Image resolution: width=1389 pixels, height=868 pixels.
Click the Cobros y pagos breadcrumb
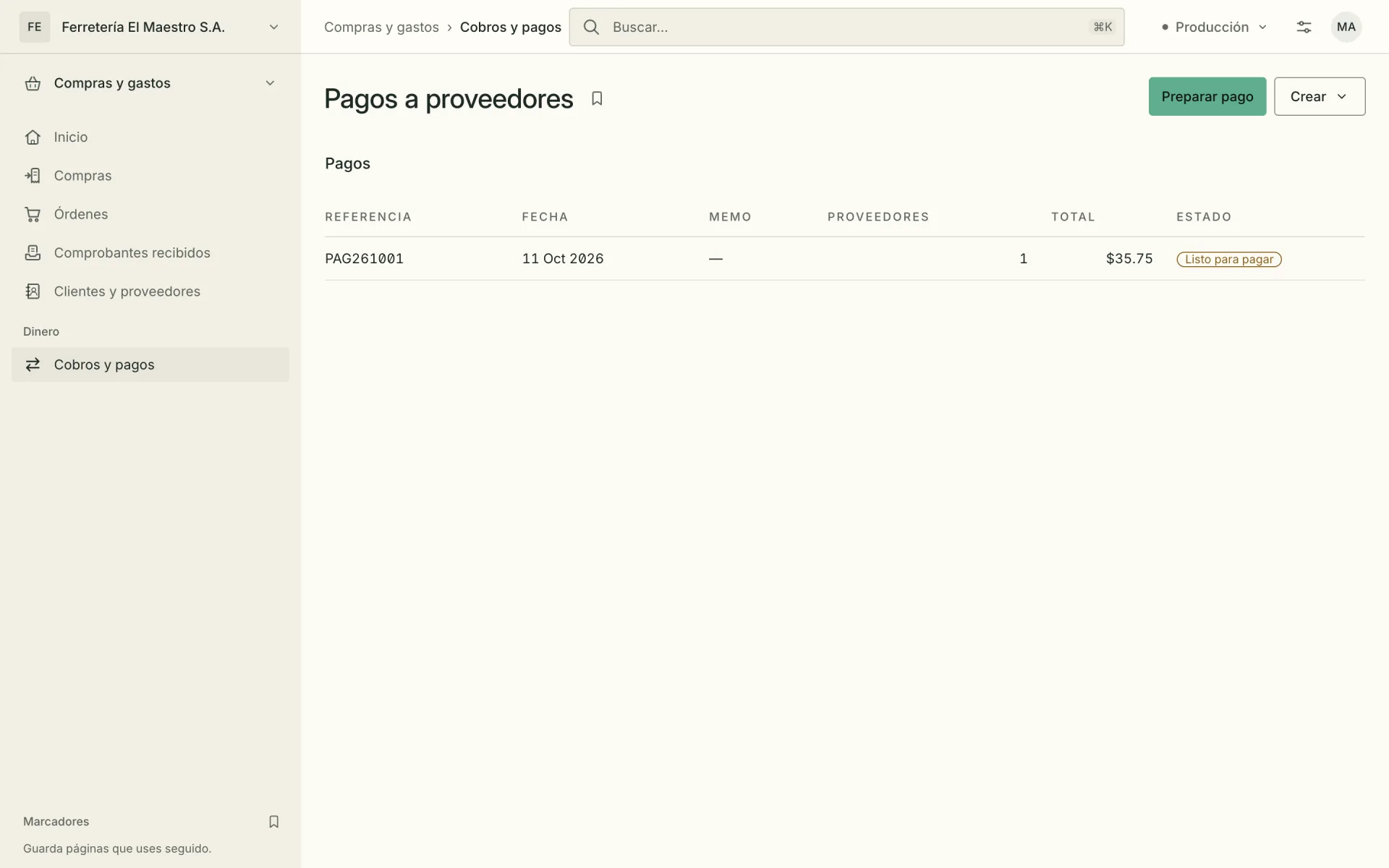(511, 27)
